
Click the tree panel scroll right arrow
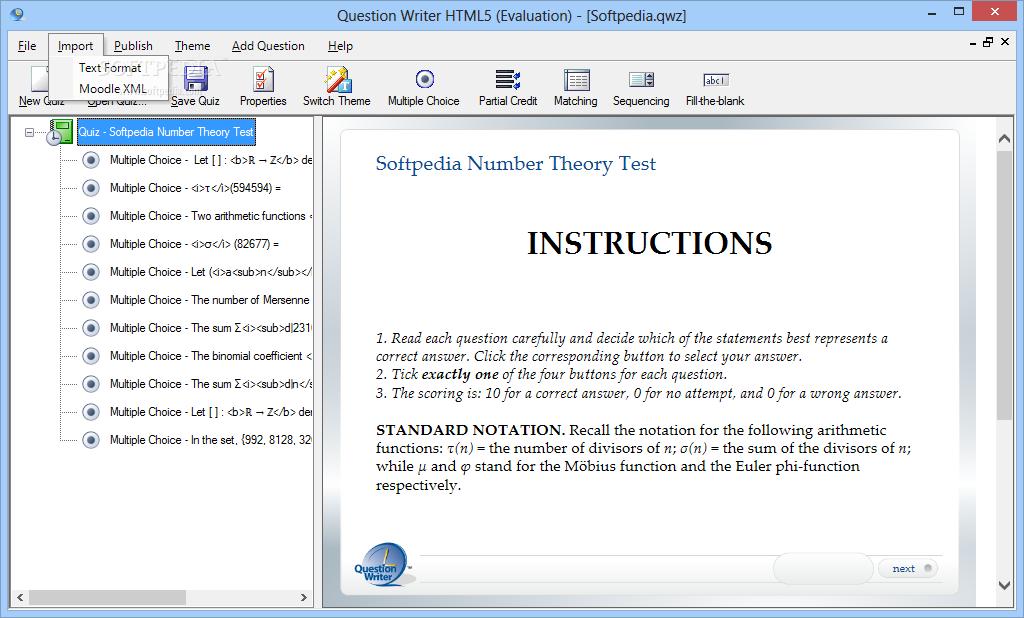tap(304, 597)
